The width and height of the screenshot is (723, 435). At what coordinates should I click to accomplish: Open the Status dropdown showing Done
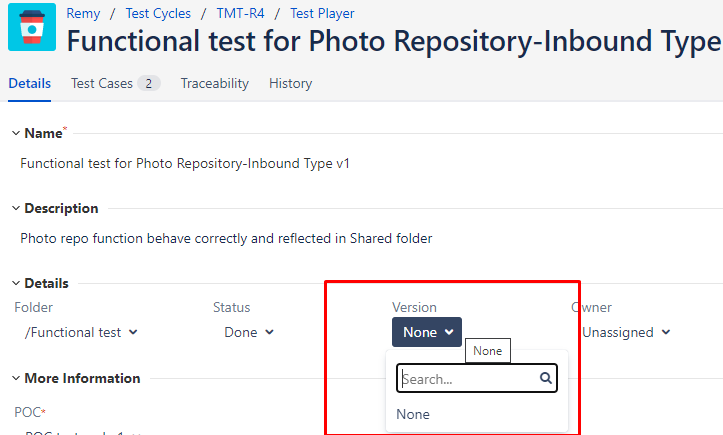(x=249, y=332)
